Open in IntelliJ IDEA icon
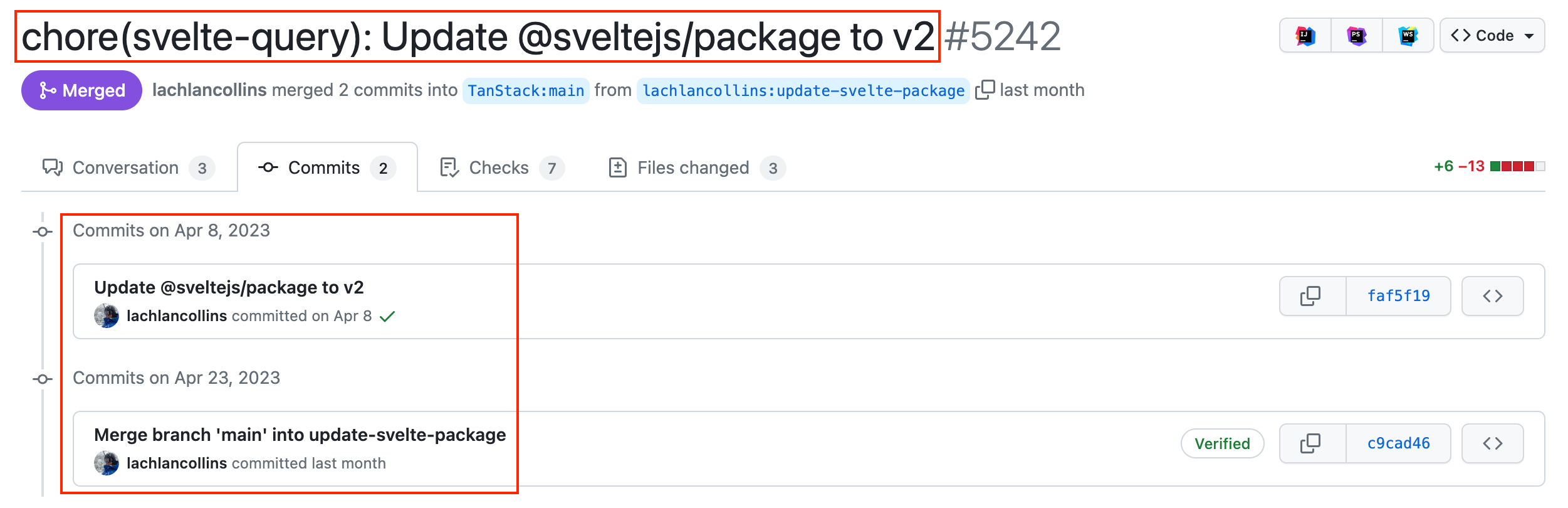 [x=1305, y=36]
